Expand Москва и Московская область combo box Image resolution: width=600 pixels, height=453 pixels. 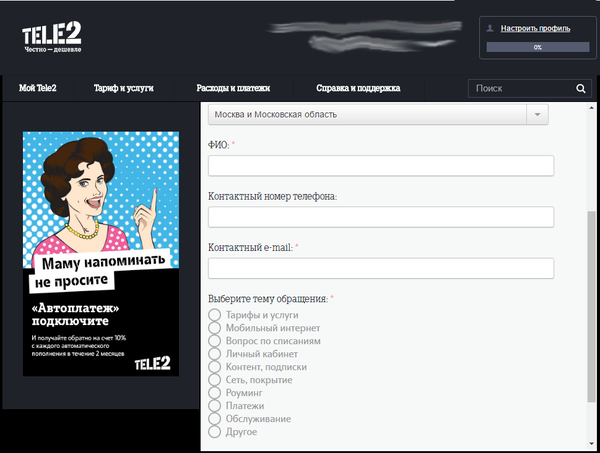368,115
